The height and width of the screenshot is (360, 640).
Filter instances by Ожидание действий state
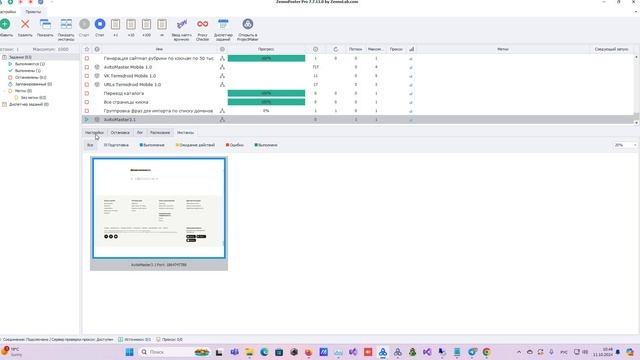(195, 145)
